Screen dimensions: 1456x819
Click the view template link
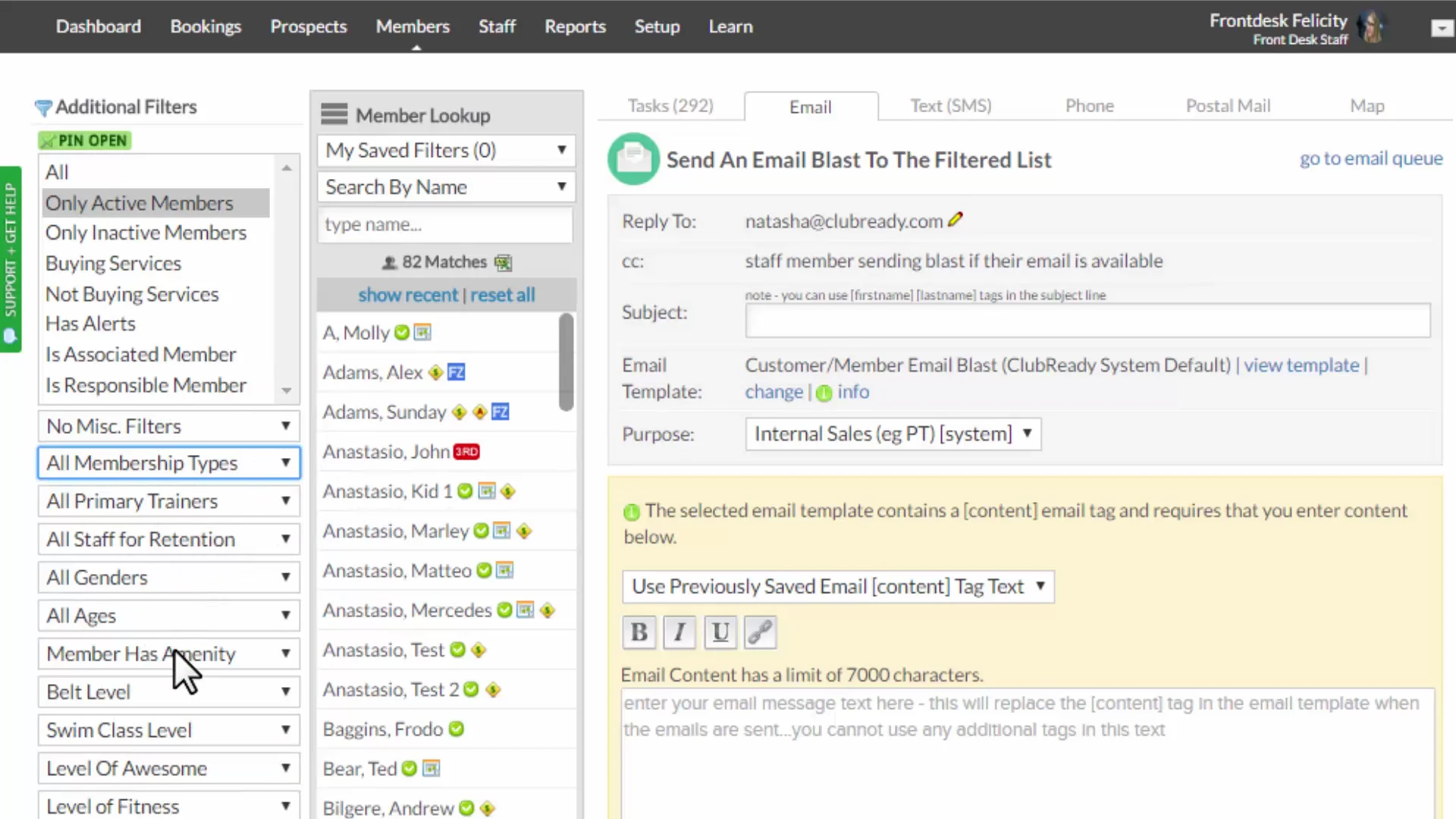click(x=1301, y=365)
